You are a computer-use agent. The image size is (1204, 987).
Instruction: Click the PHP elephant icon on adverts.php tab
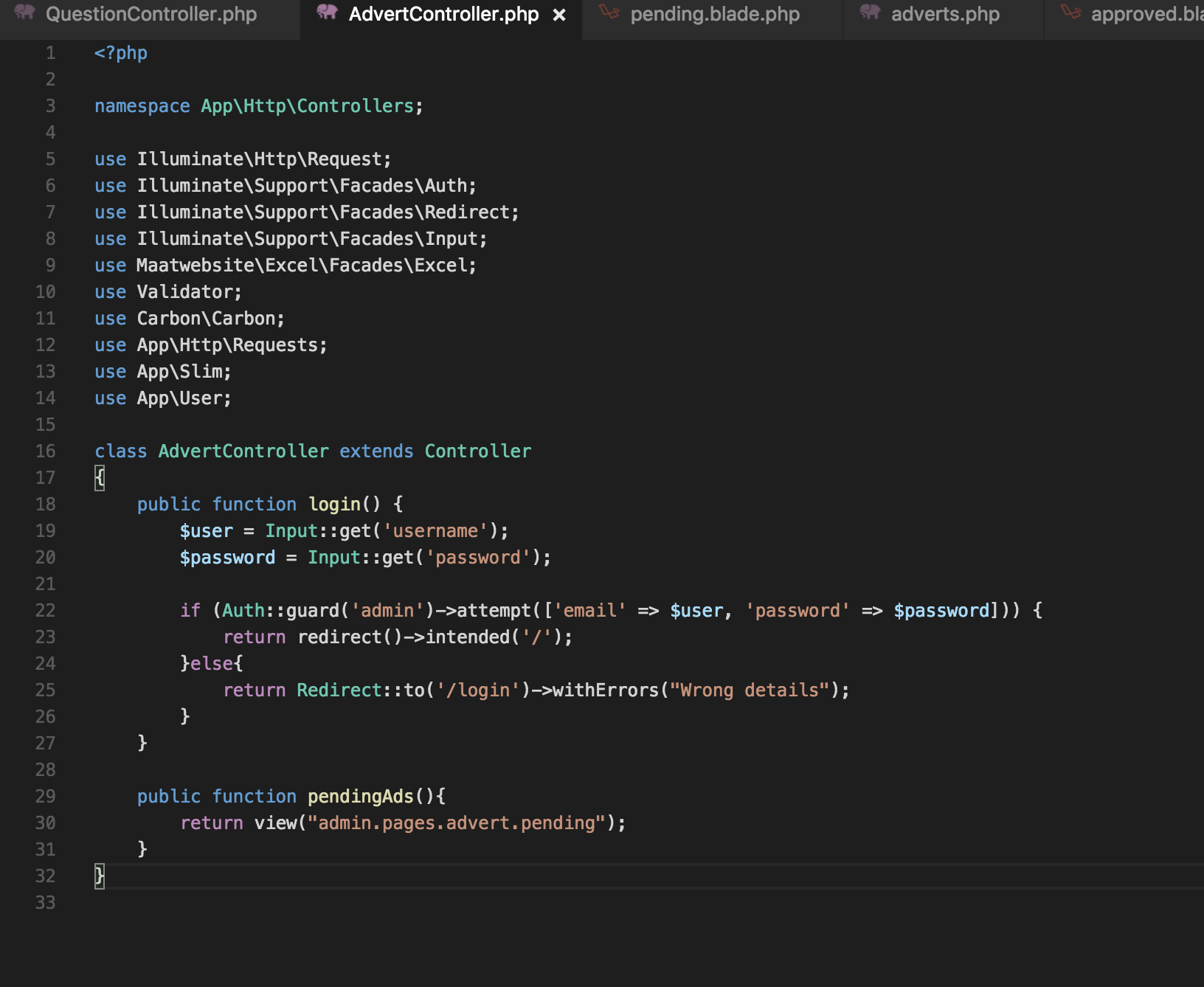[871, 13]
